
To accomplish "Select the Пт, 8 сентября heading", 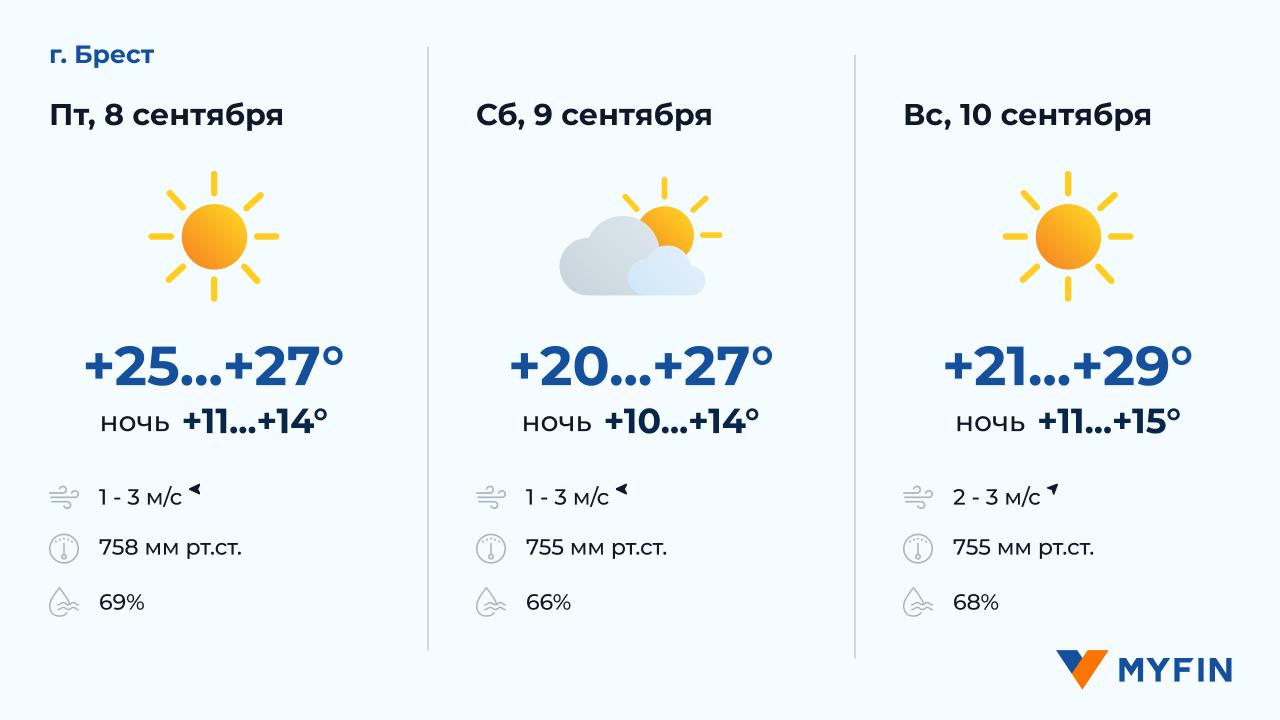I will (166, 115).
